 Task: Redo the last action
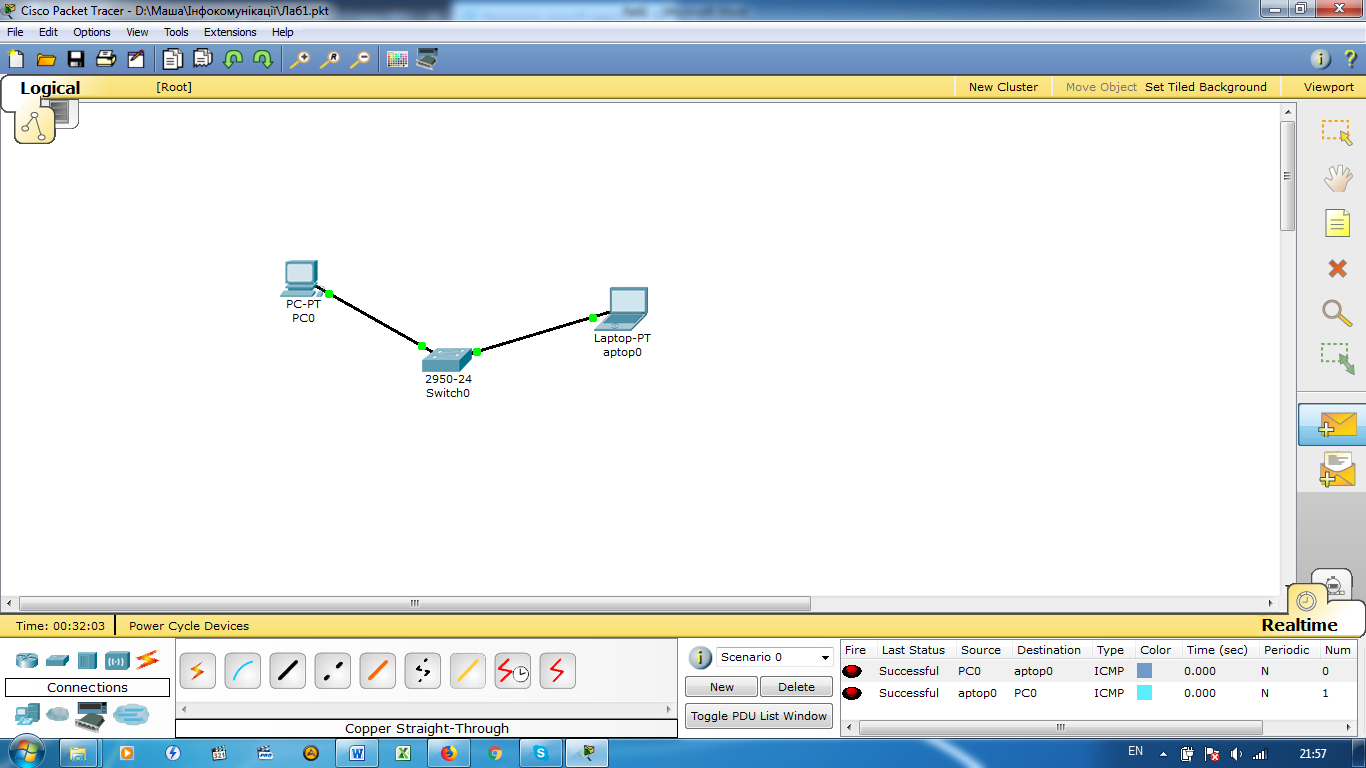[x=263, y=59]
